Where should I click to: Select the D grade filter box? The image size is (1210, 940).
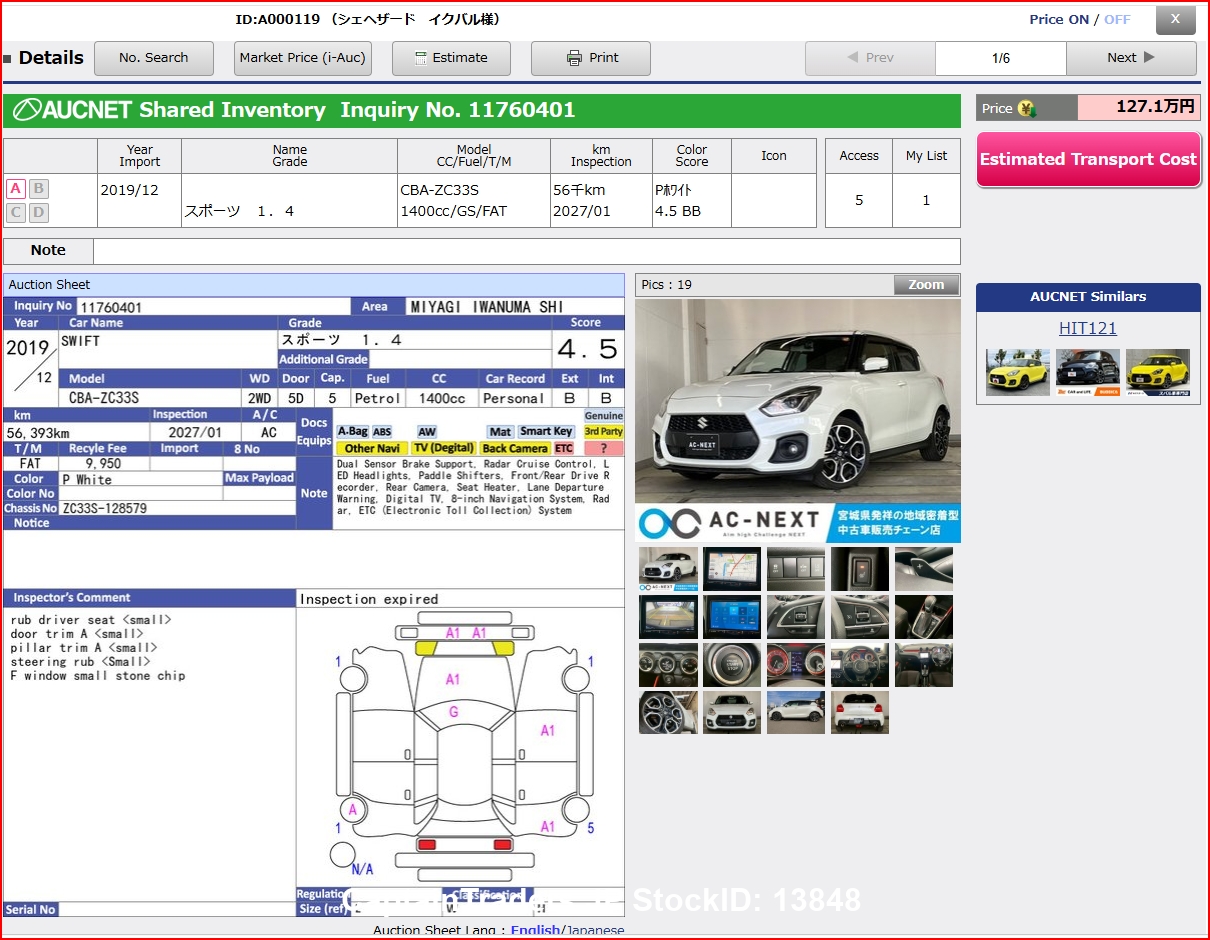[x=38, y=212]
